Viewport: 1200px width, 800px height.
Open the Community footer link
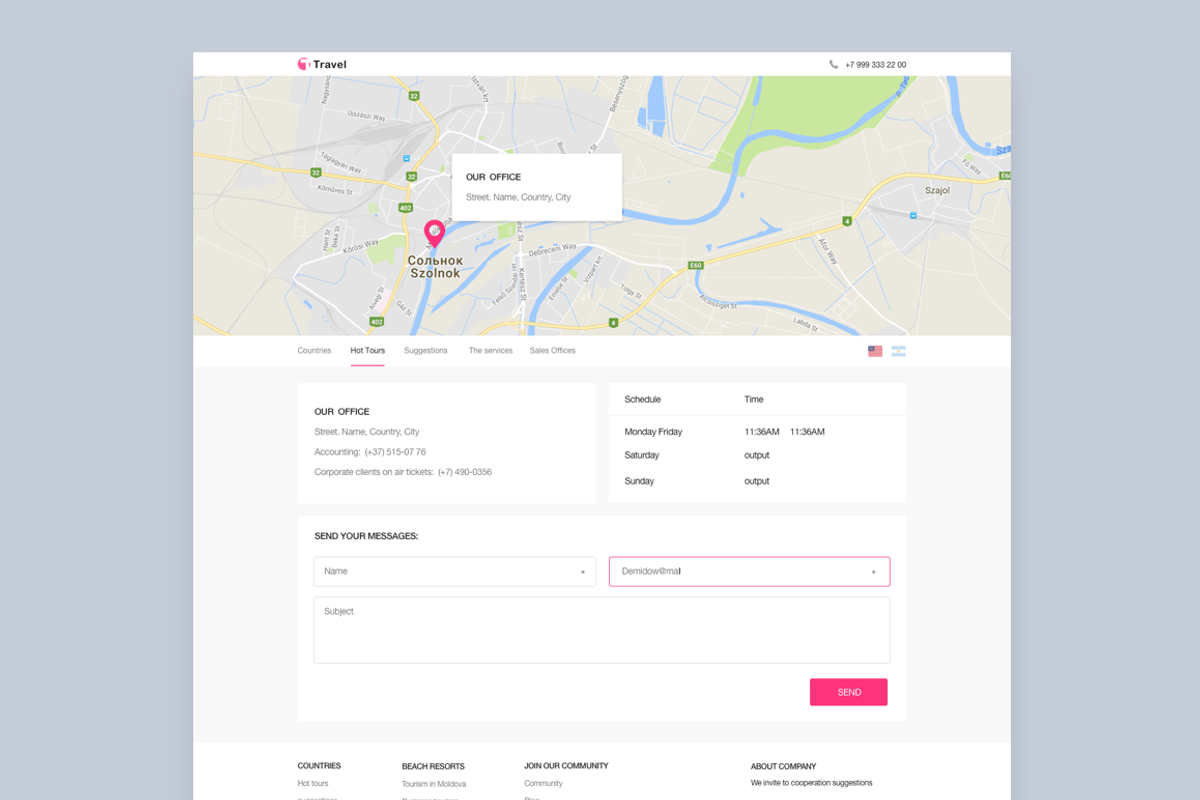pos(543,784)
